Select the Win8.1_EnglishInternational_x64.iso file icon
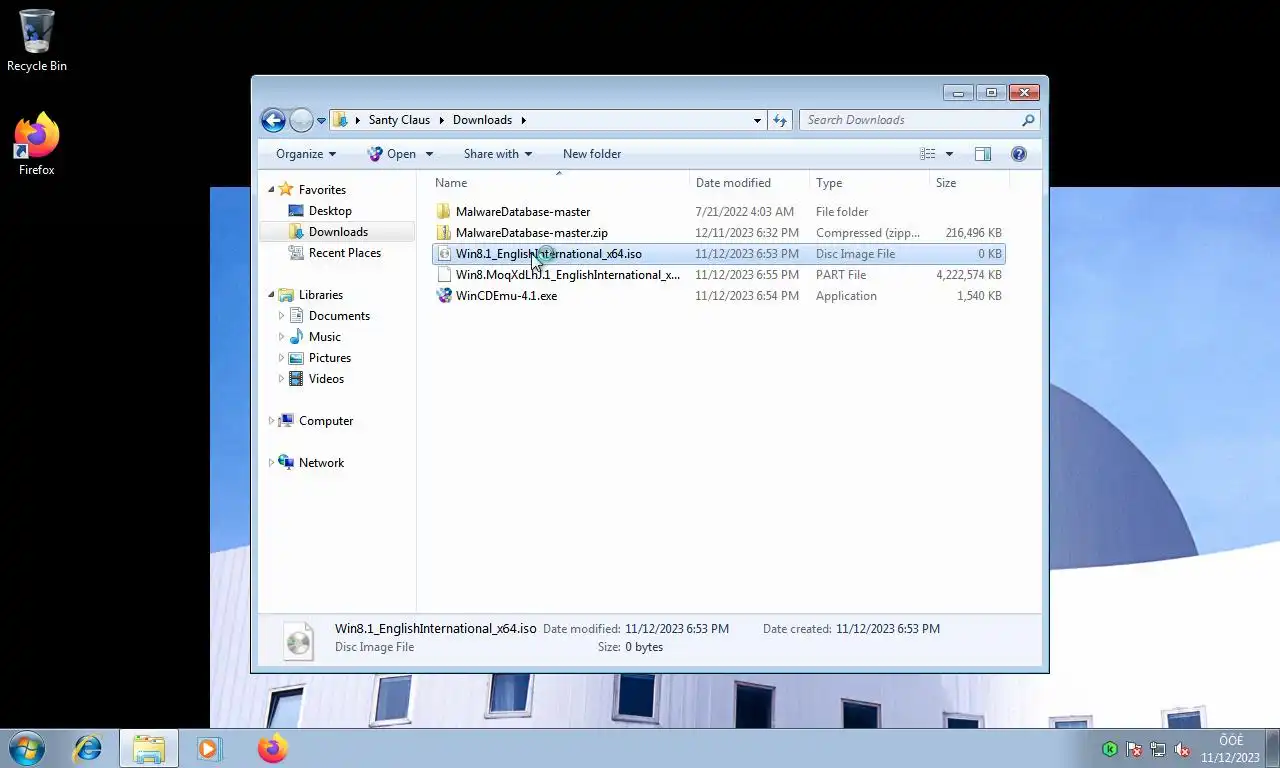 click(444, 254)
